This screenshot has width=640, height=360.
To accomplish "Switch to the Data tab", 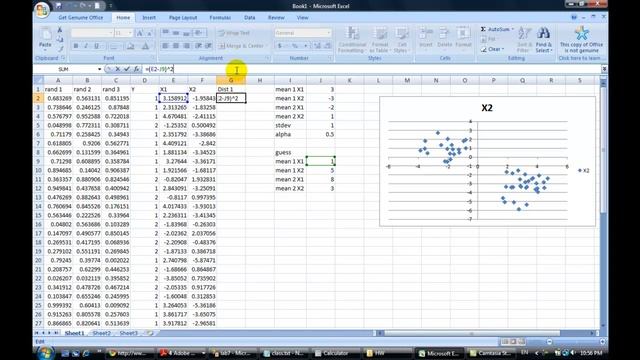I will [249, 18].
